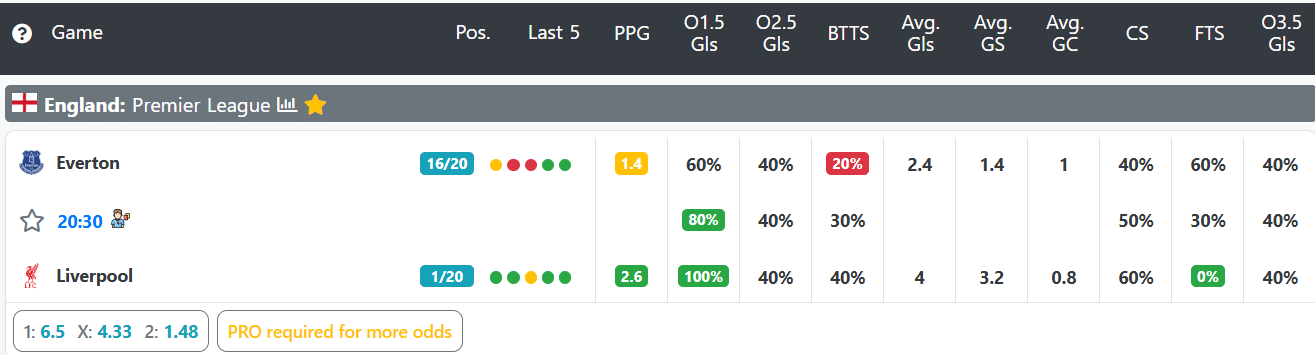Screen dimensions: 1315x364
Task: Click the yellow Premier League favorite star
Action: pyautogui.click(x=315, y=104)
